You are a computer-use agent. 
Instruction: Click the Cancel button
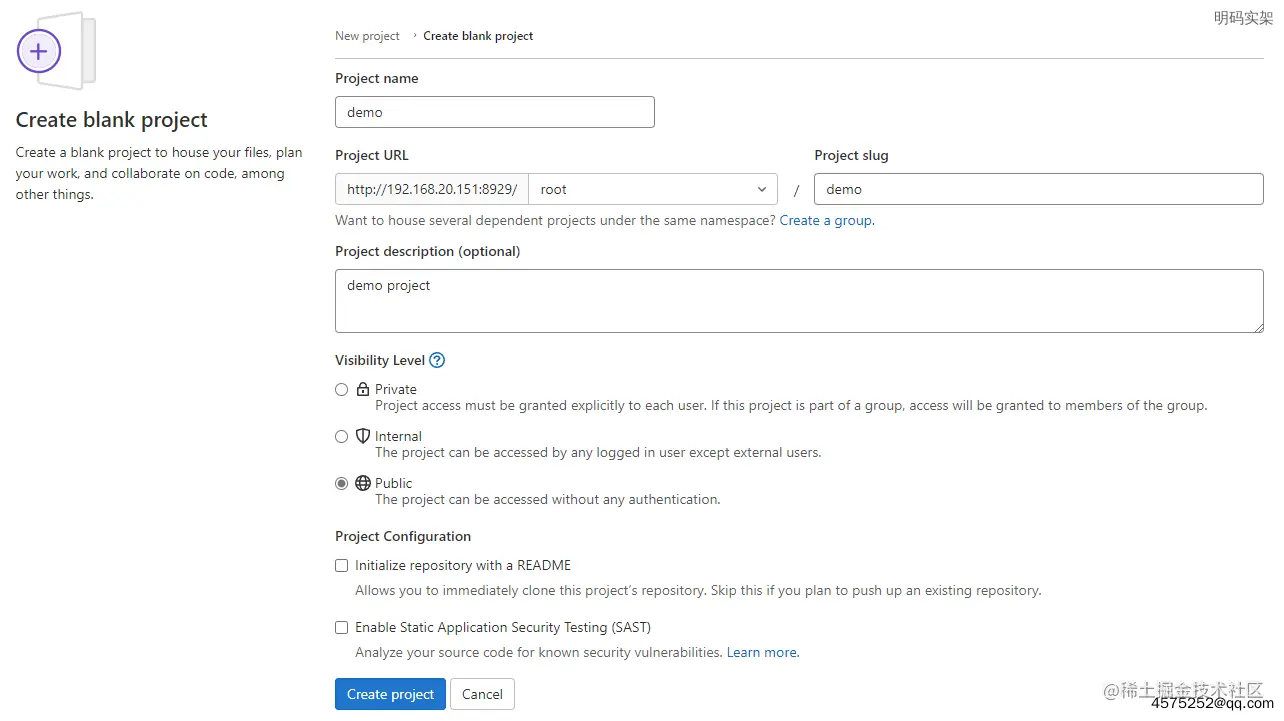[x=482, y=694]
